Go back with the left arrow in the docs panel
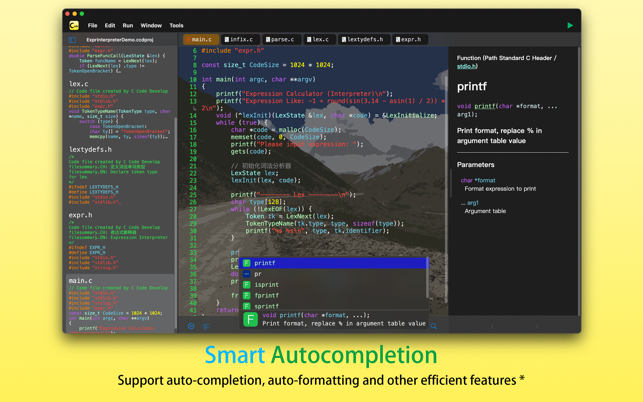The image size is (643, 402). pos(493,327)
